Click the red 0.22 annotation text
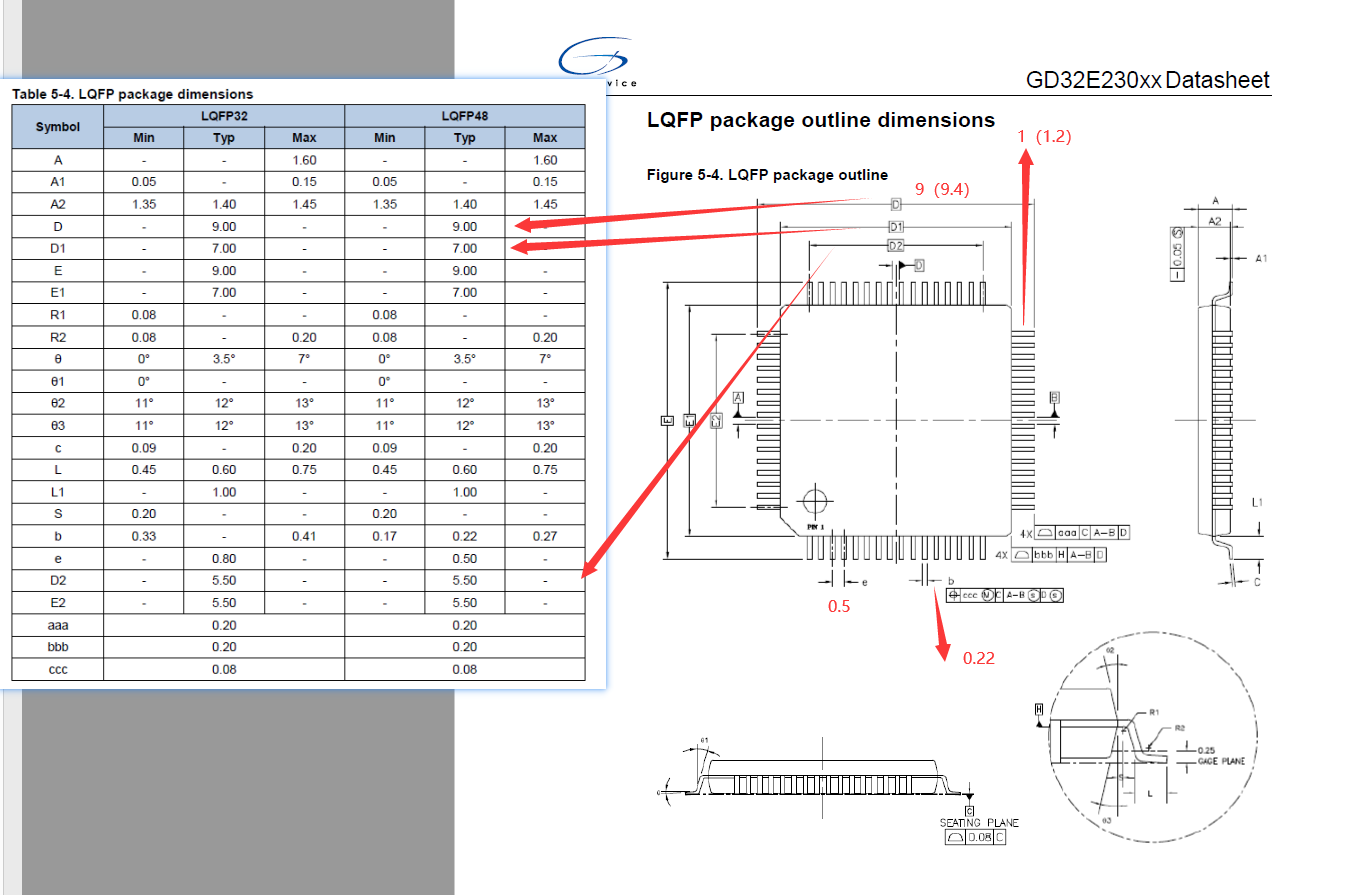Viewport: 1360px width, 895px height. coord(979,658)
